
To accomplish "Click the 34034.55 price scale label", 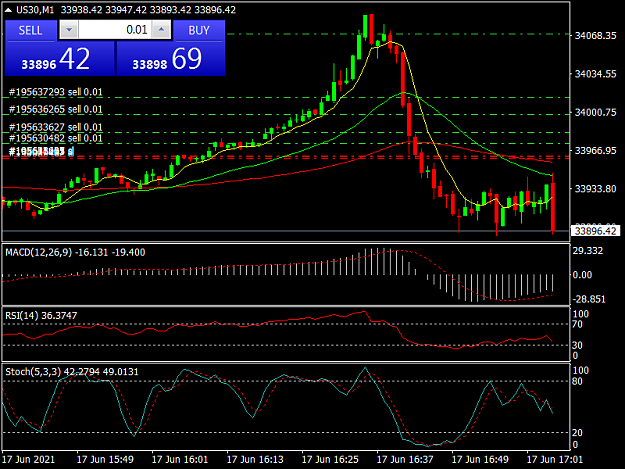I will (596, 74).
